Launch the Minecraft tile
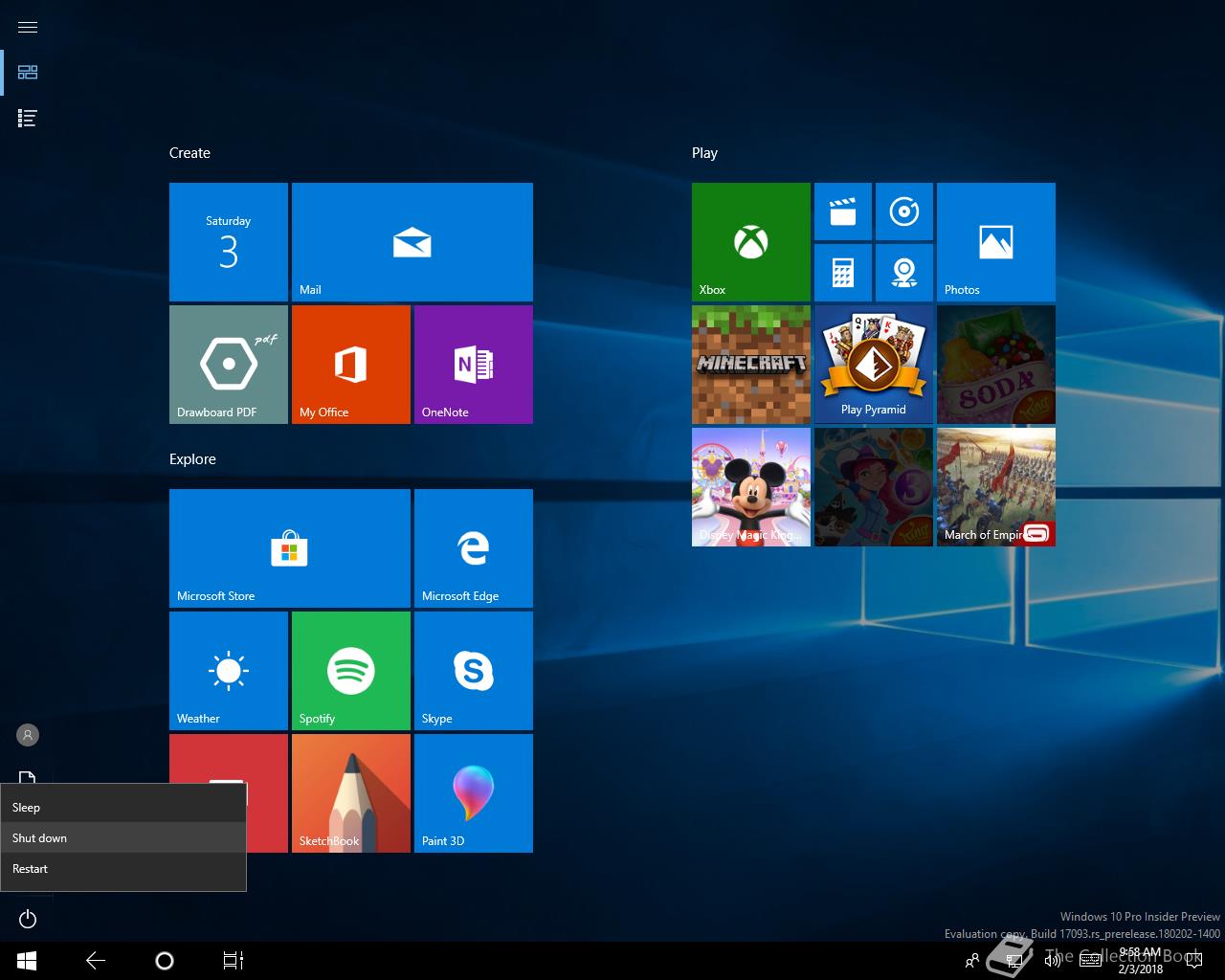 (751, 365)
